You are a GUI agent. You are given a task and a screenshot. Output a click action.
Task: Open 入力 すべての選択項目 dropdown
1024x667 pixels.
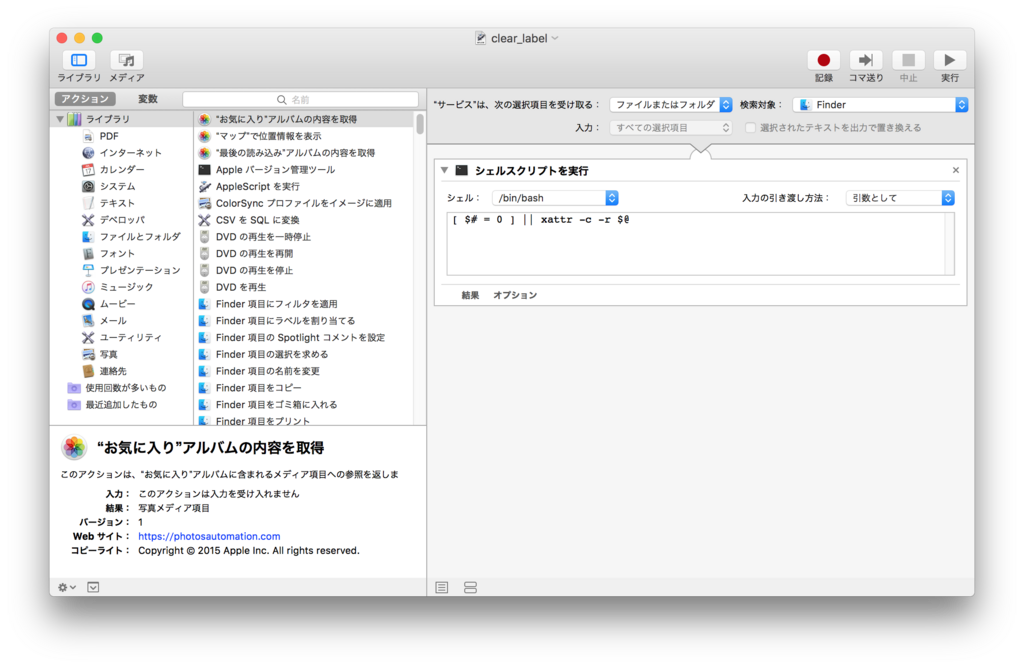[x=671, y=127]
